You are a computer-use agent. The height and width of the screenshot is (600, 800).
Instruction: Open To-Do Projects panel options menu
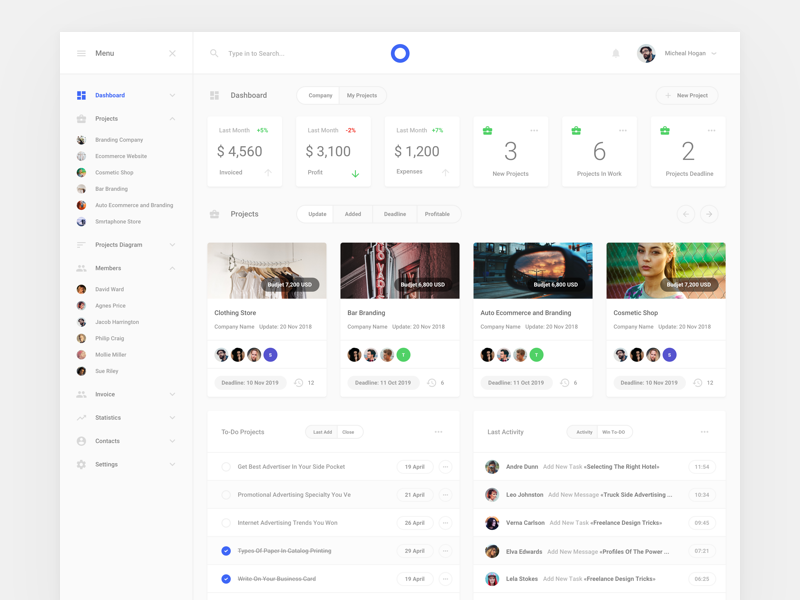click(439, 432)
